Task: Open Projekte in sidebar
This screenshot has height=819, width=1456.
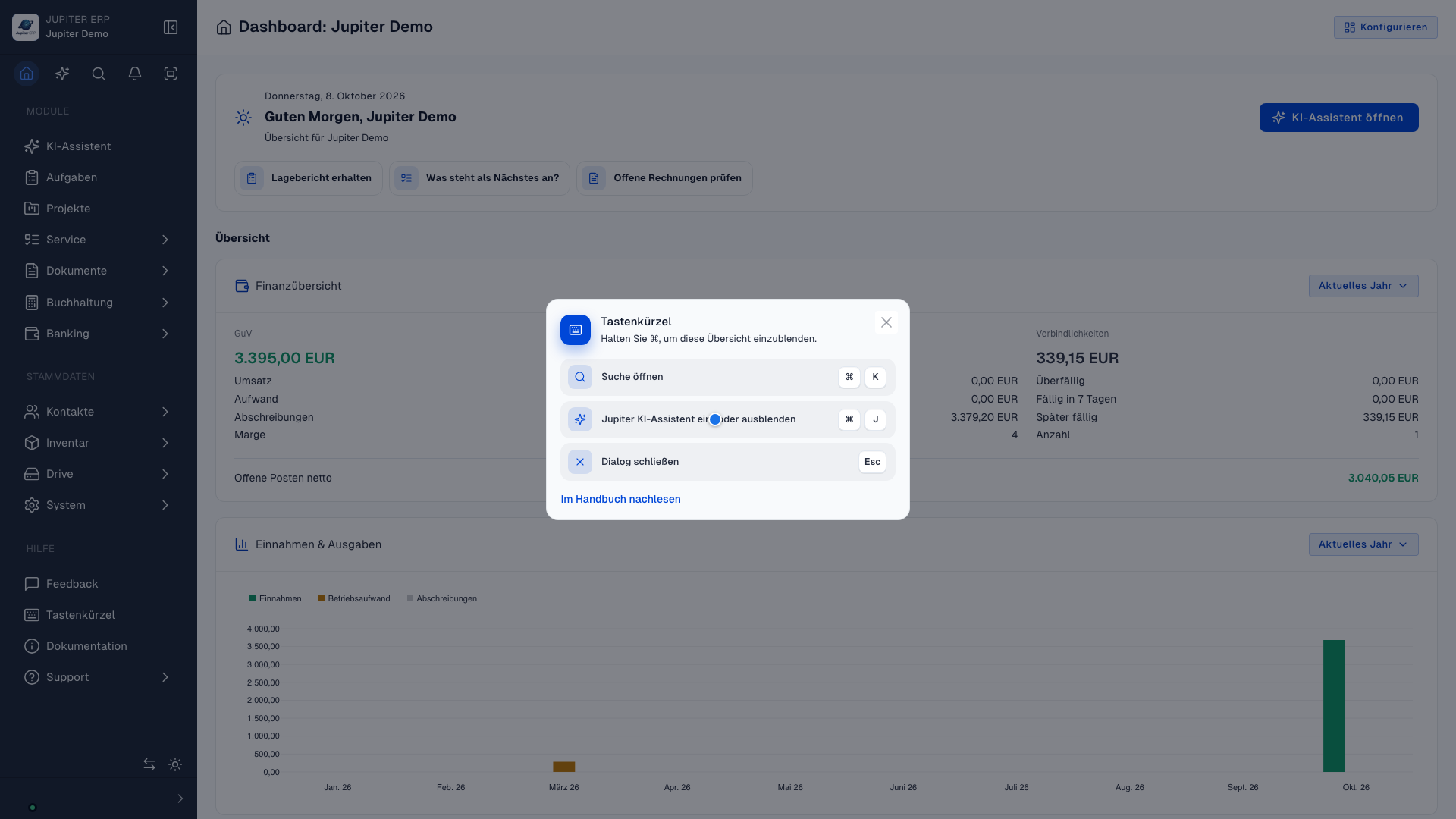Action: (99, 209)
